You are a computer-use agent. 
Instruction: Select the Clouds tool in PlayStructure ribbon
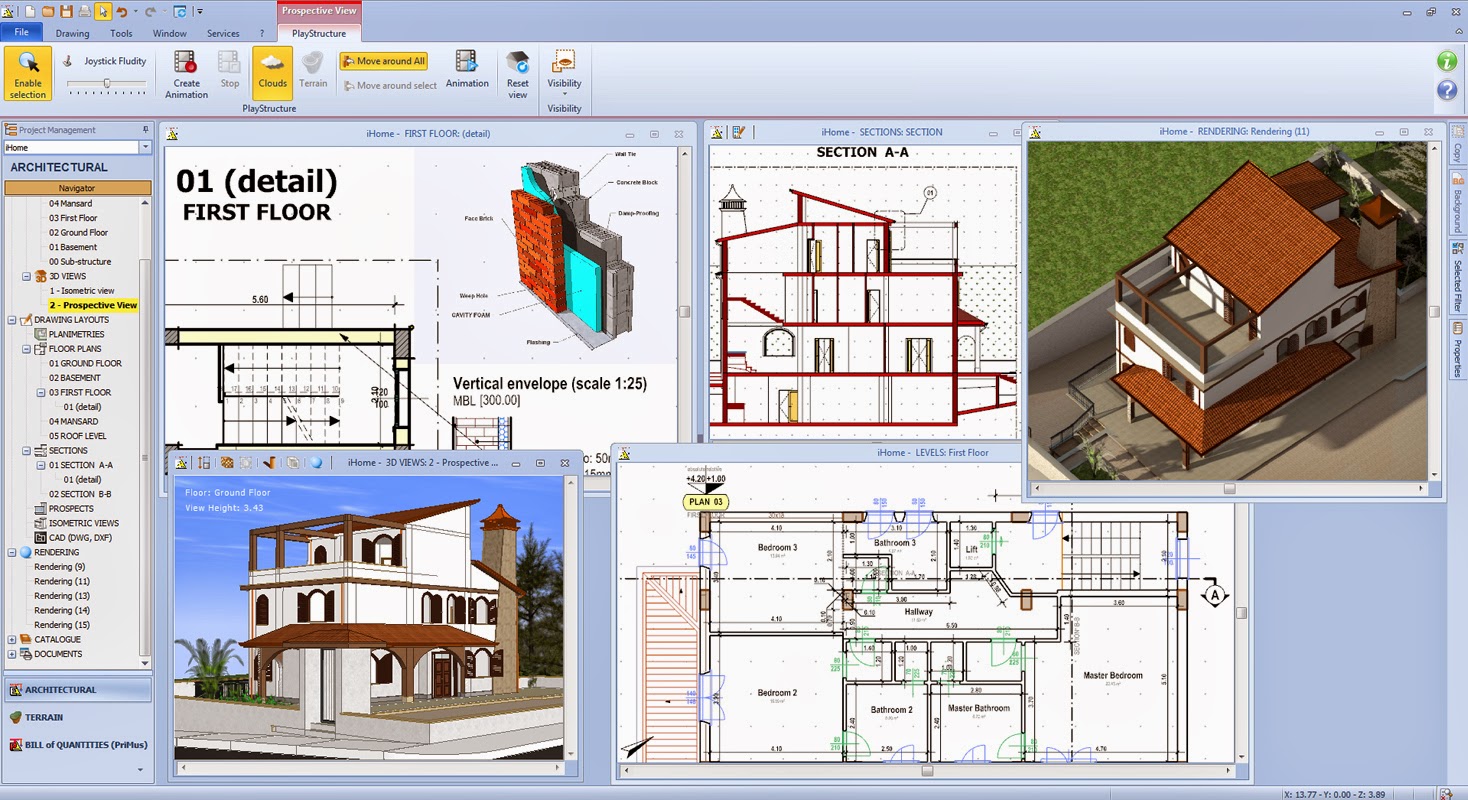click(272, 70)
